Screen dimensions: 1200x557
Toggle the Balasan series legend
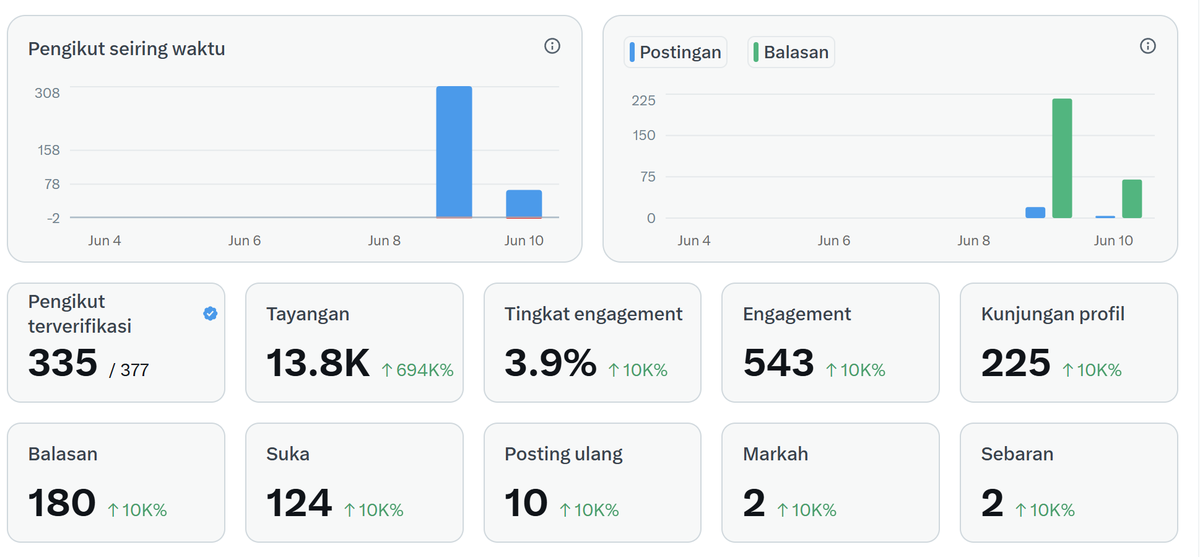click(791, 52)
